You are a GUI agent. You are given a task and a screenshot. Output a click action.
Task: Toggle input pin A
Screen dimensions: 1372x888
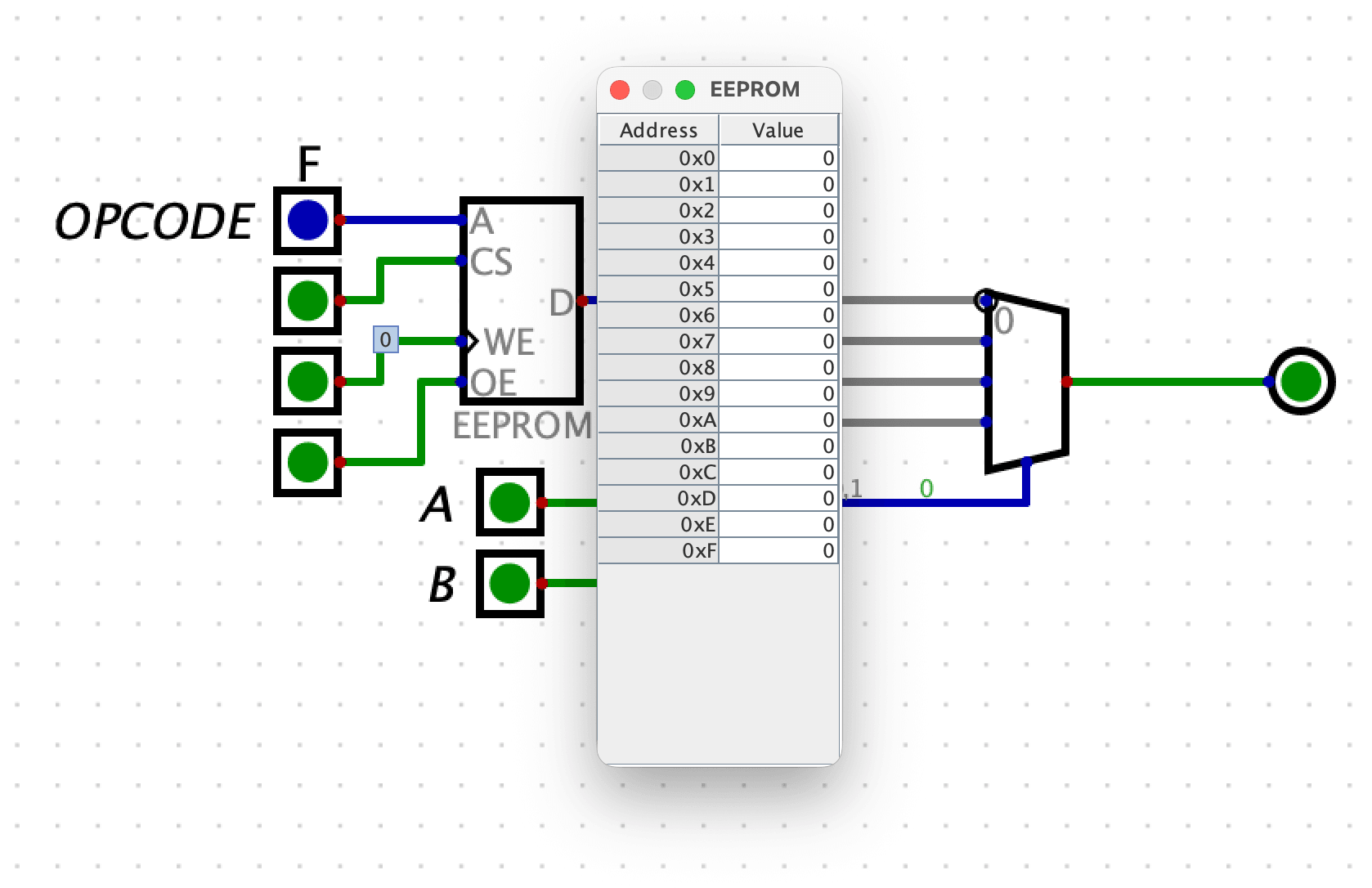tap(510, 502)
